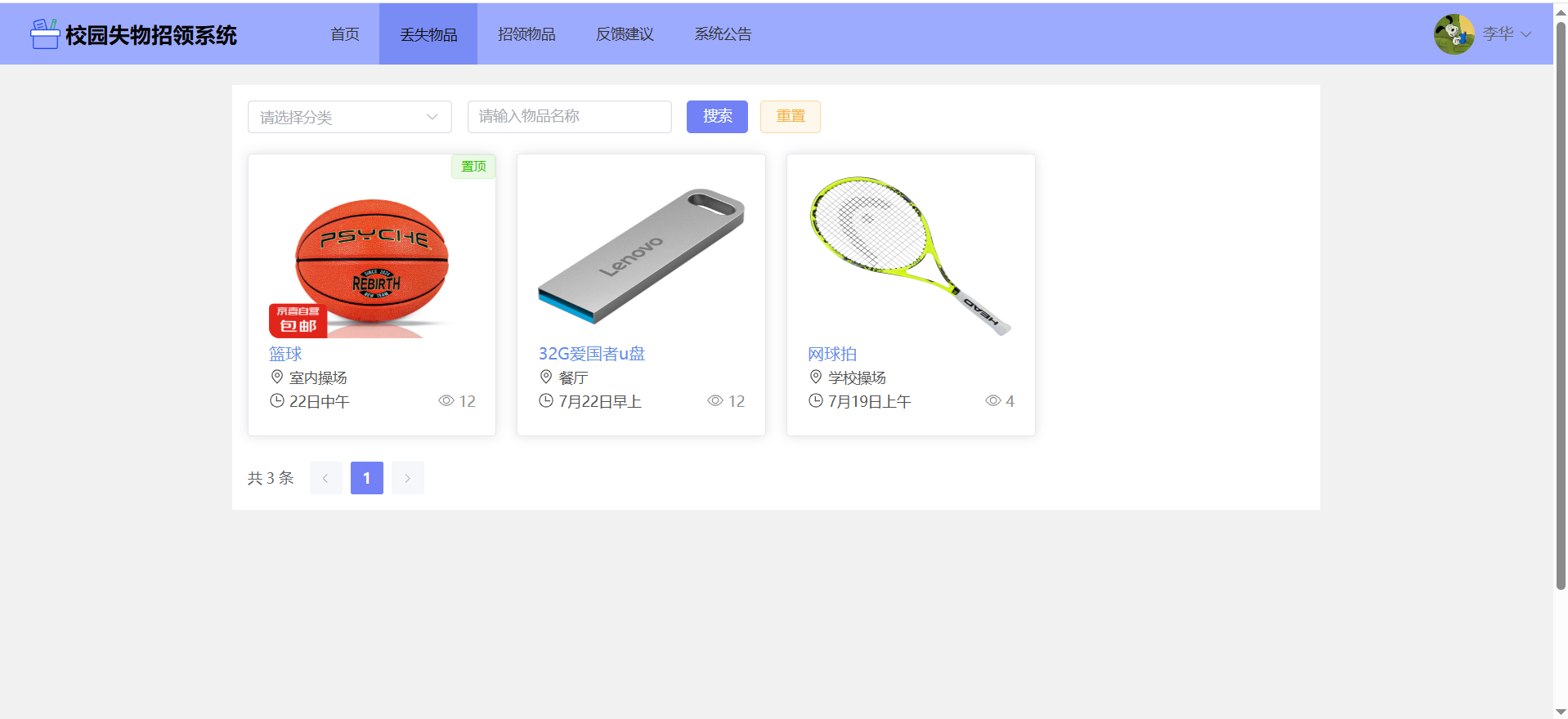Focus the 请输入物品名称 search field
The width and height of the screenshot is (1568, 719).
(570, 117)
